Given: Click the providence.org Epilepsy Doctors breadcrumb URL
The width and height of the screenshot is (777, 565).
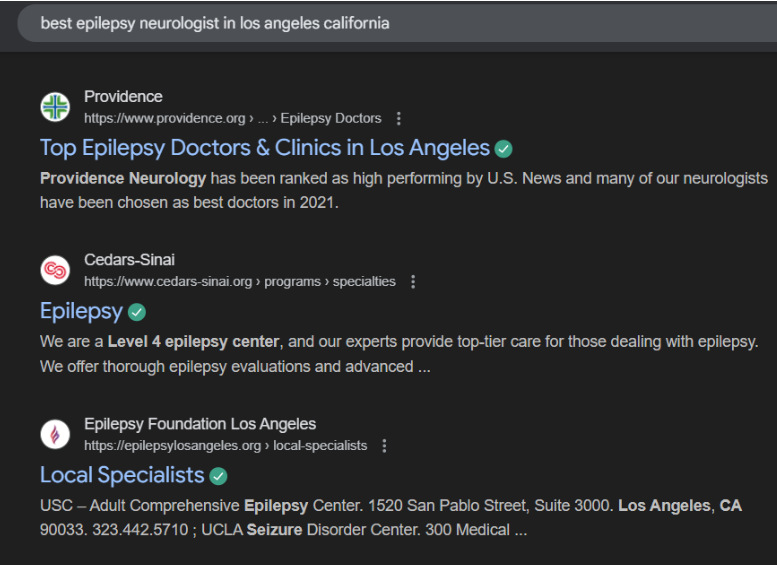Looking at the screenshot, I should point(232,118).
